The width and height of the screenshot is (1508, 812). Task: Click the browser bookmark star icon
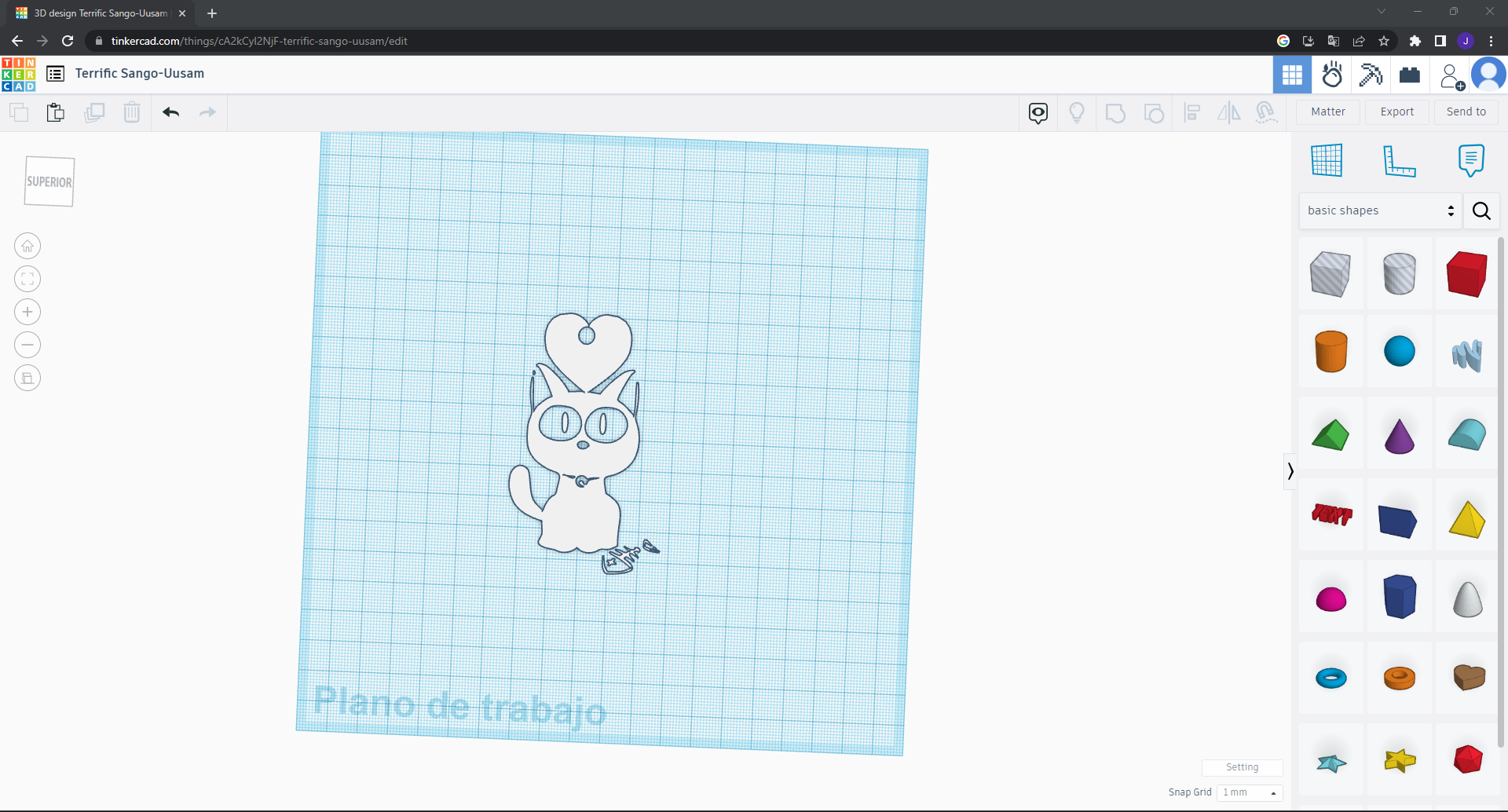click(x=1384, y=41)
